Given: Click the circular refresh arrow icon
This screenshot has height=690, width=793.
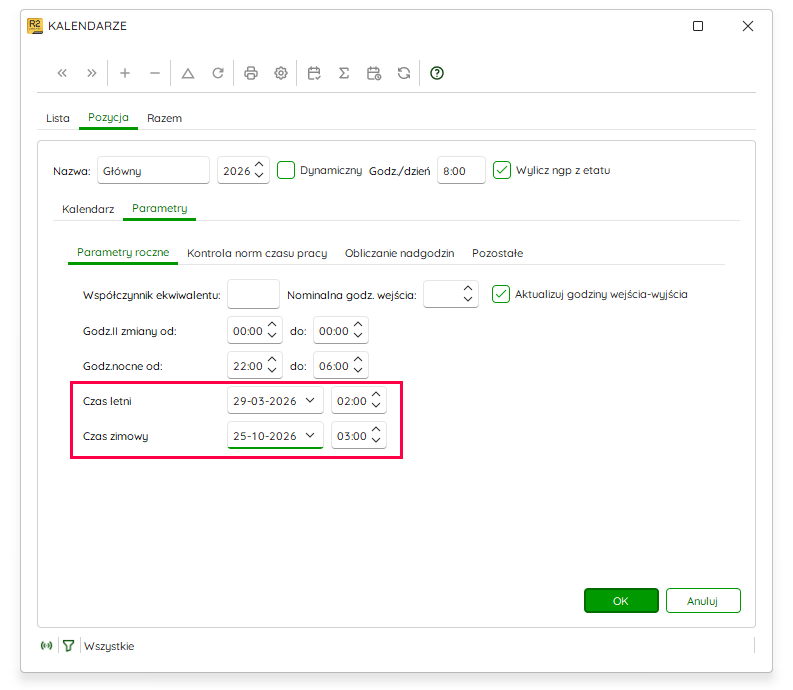Looking at the screenshot, I should point(218,73).
